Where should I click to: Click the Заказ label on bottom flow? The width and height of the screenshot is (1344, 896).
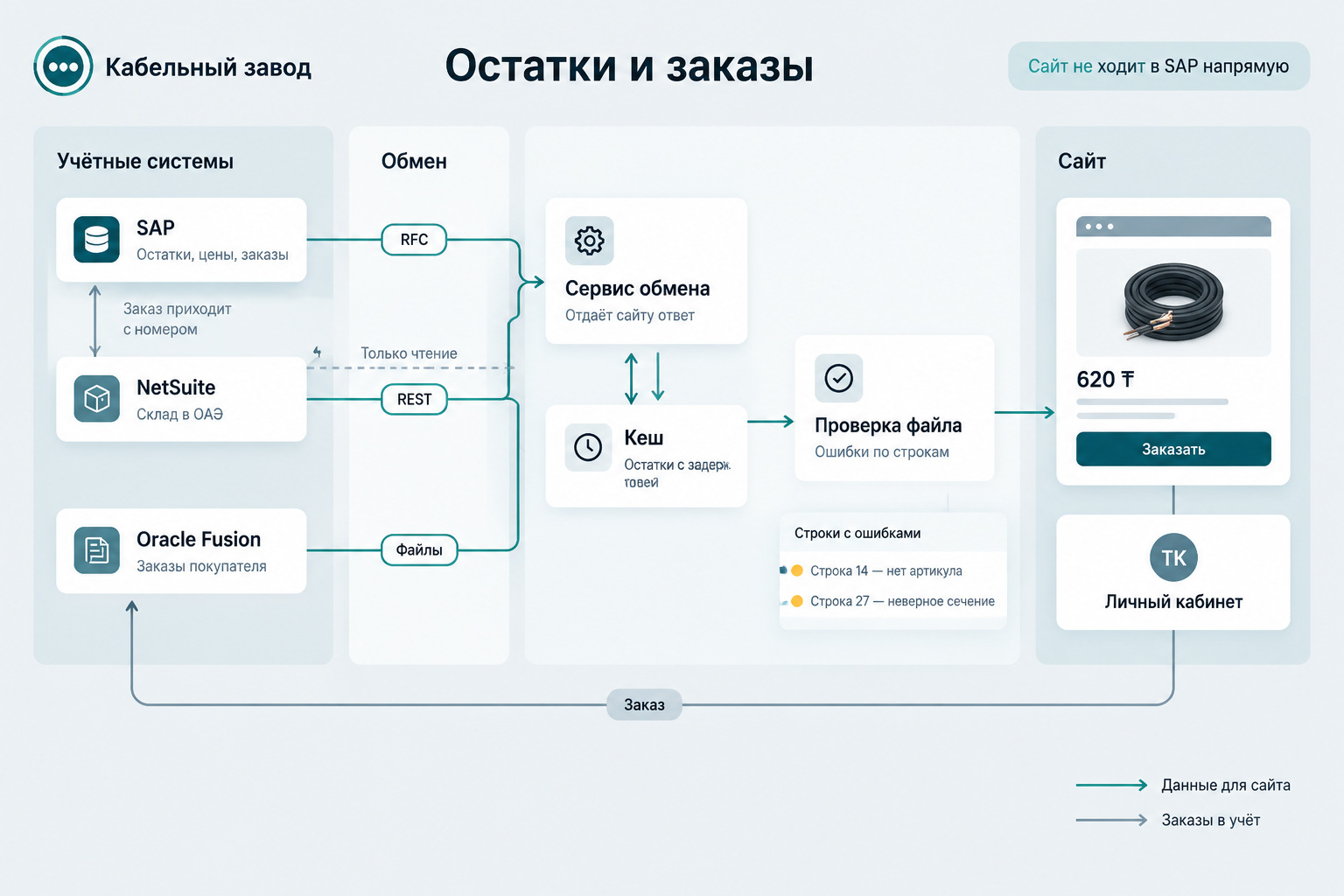(x=644, y=704)
